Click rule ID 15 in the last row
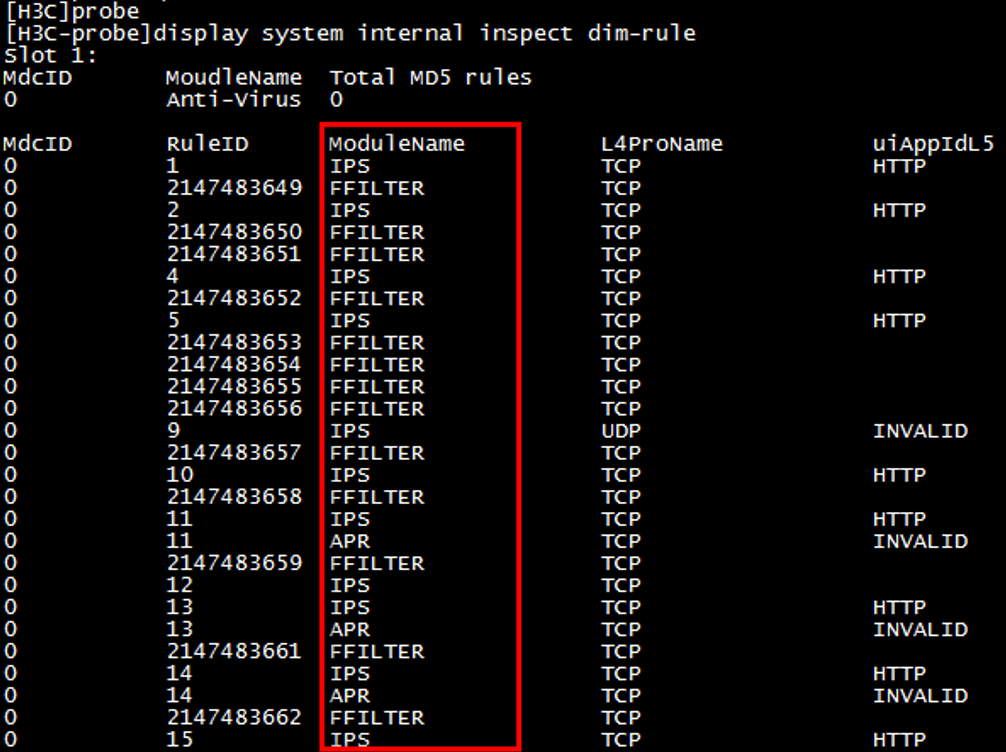Screen dimensions: 1006x752 (180, 740)
